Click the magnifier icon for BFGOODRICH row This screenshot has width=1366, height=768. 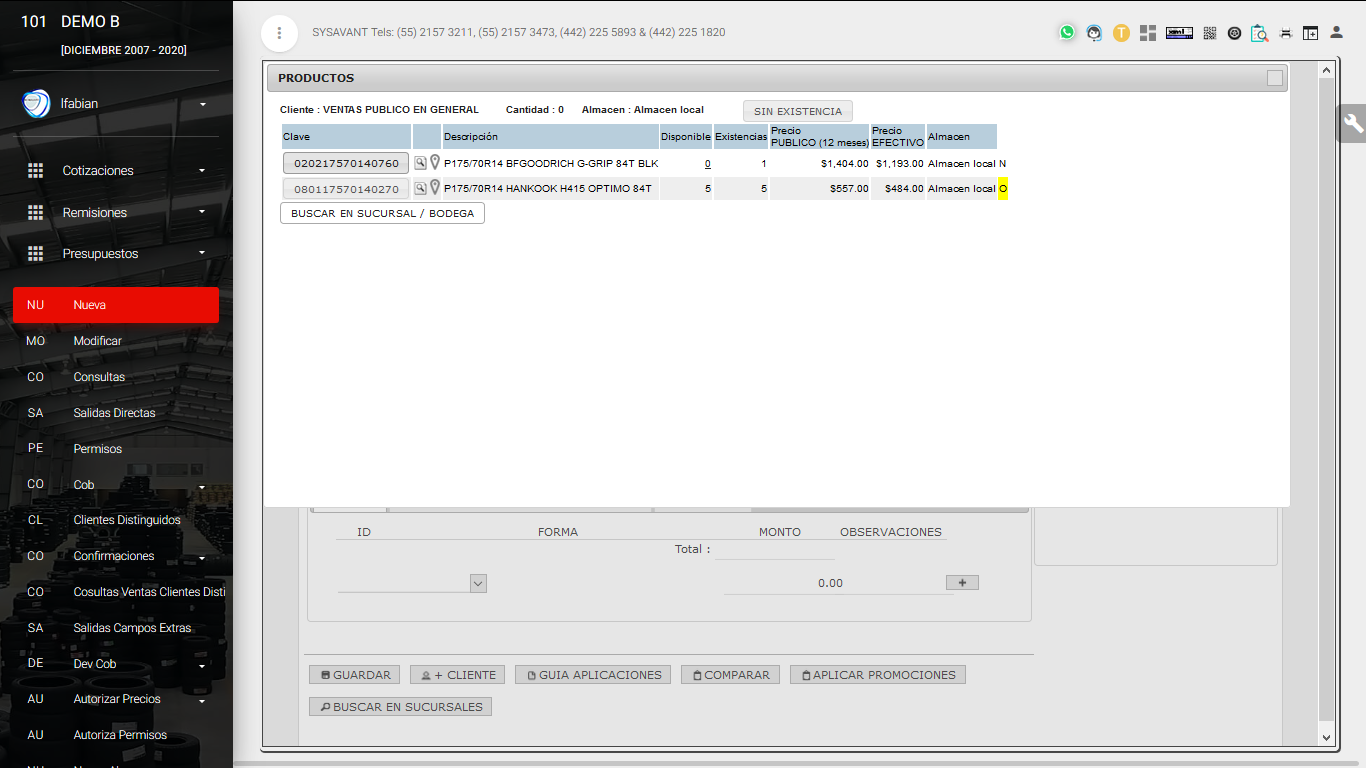pos(421,162)
